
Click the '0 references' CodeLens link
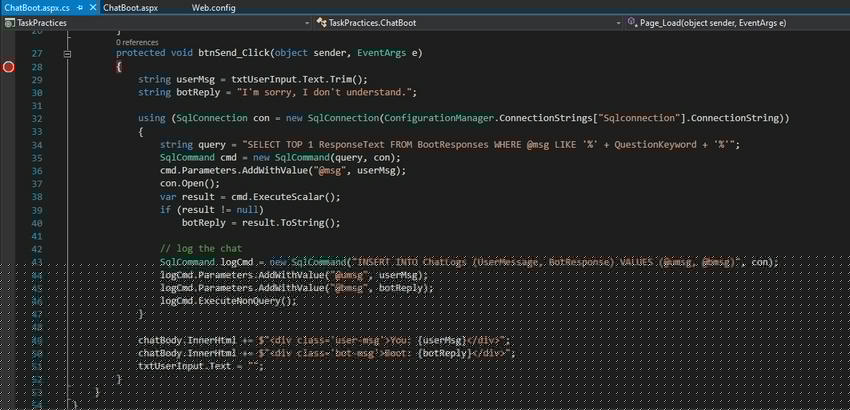(138, 43)
